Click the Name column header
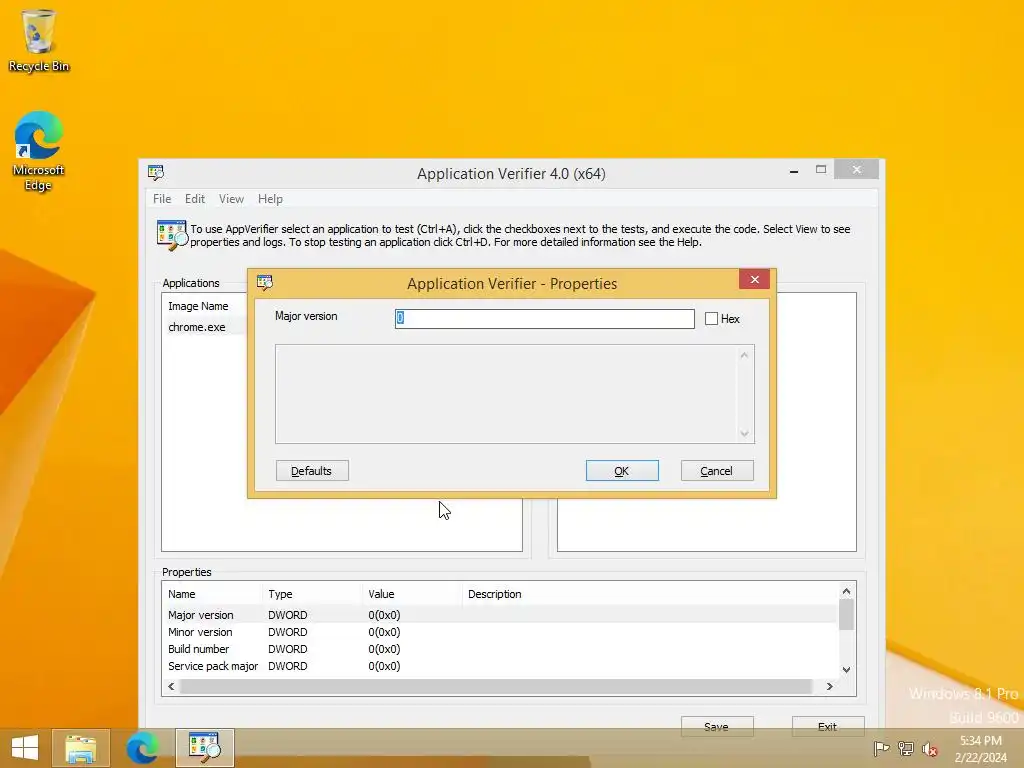This screenshot has width=1024, height=768. pyautogui.click(x=212, y=594)
